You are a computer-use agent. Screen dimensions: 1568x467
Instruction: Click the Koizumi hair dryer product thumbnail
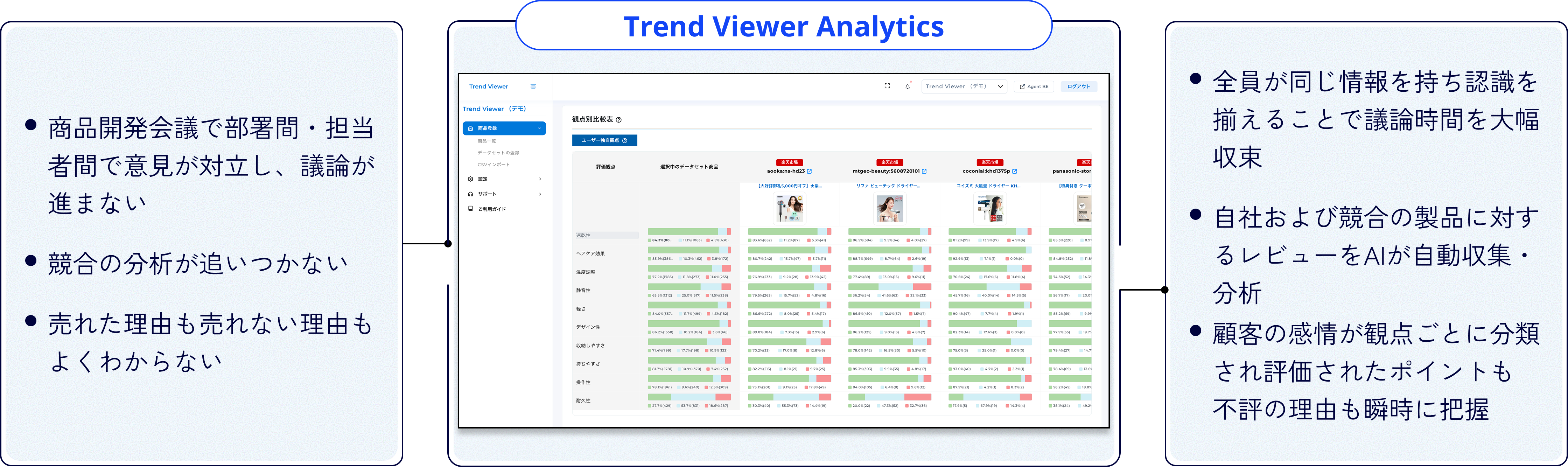(990, 208)
